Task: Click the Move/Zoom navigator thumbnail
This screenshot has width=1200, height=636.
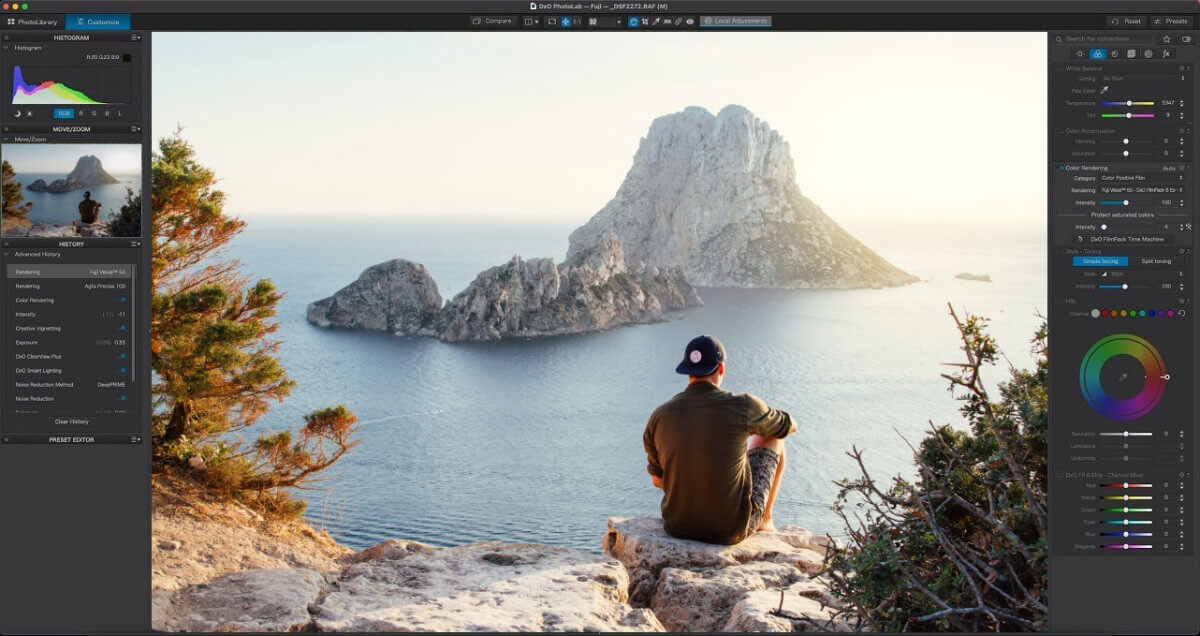Action: 71,190
